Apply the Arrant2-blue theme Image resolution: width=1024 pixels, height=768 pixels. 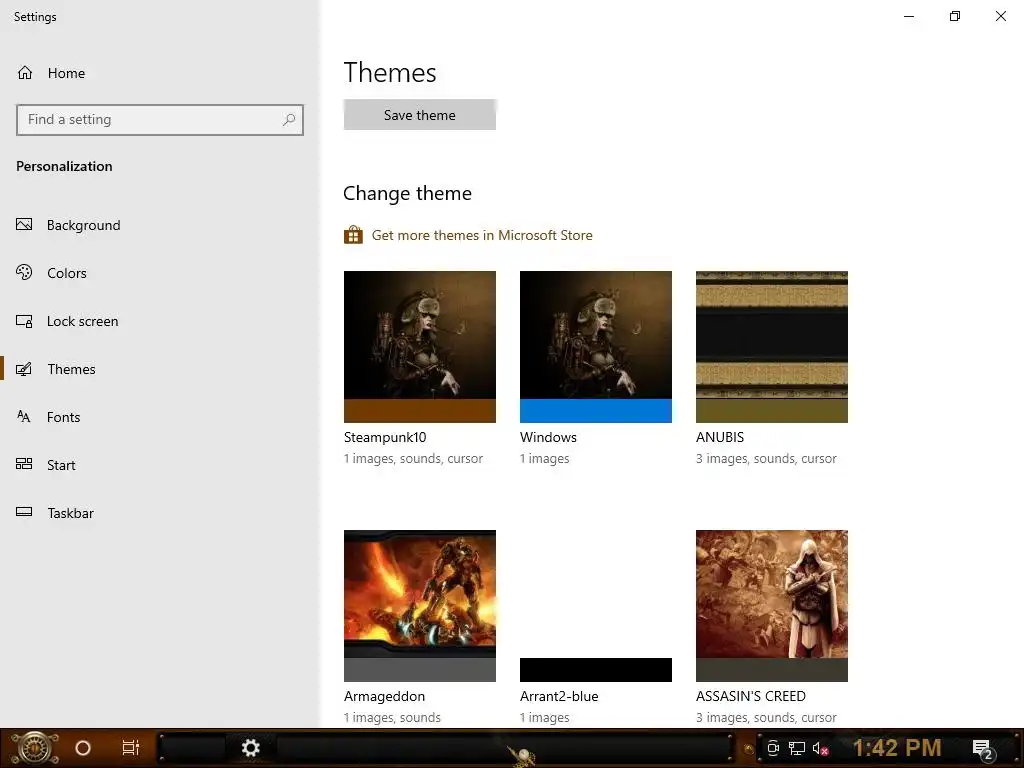click(596, 605)
